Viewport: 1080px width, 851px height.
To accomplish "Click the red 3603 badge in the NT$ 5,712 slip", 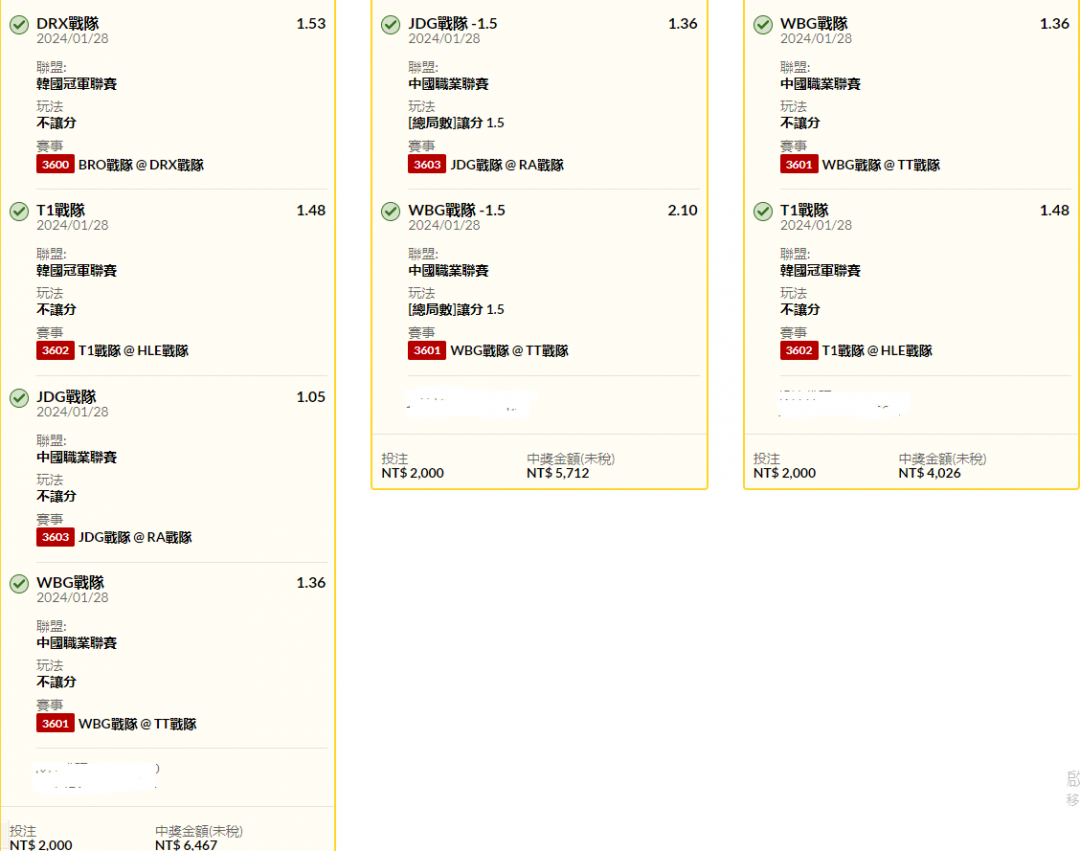I will (427, 165).
